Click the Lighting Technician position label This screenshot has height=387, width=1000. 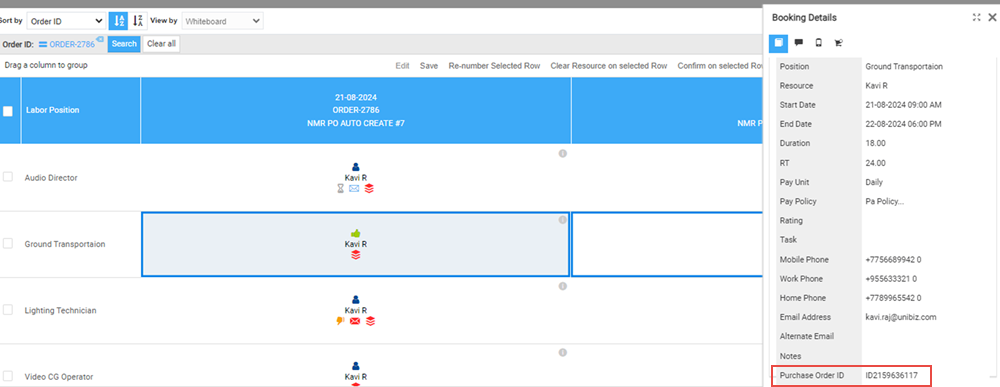tap(61, 310)
